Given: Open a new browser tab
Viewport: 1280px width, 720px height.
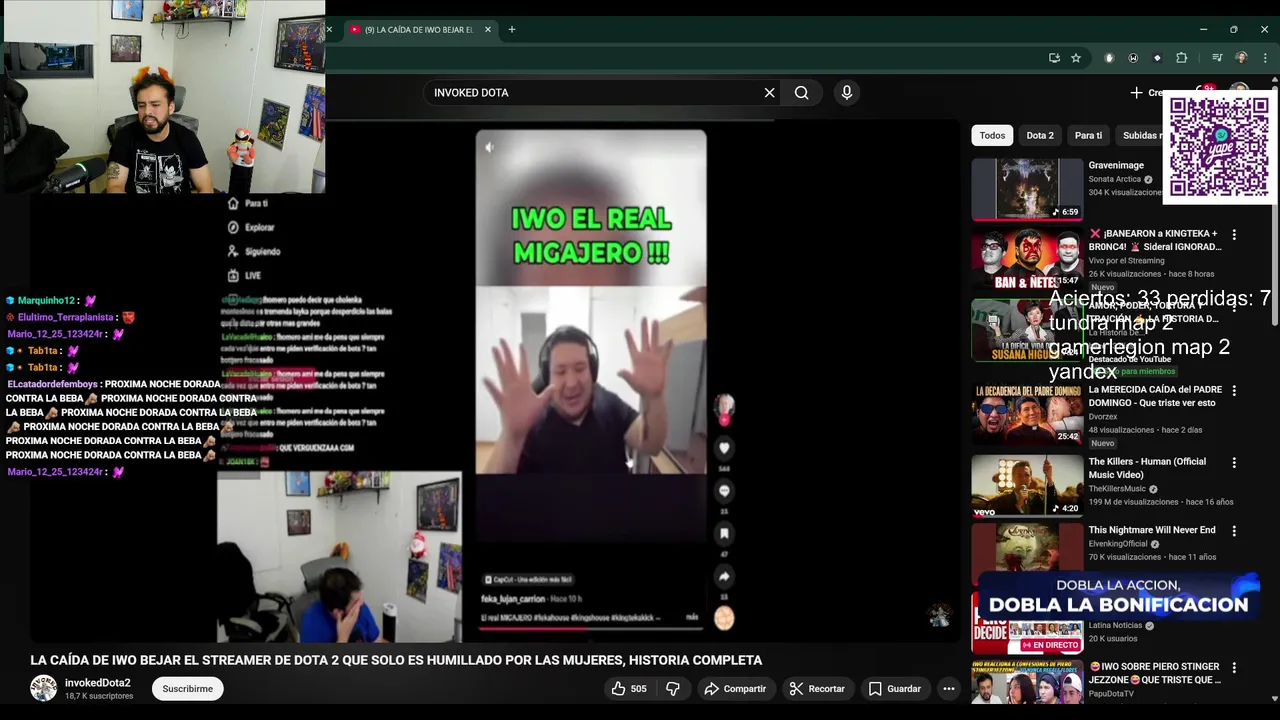Looking at the screenshot, I should point(511,29).
